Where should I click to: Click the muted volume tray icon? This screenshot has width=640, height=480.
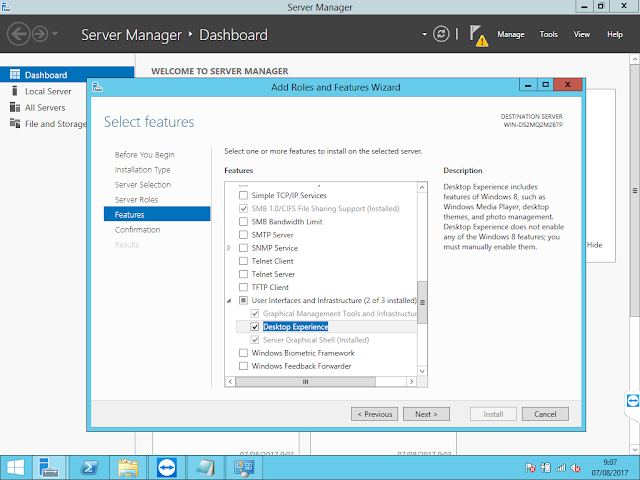click(x=576, y=468)
